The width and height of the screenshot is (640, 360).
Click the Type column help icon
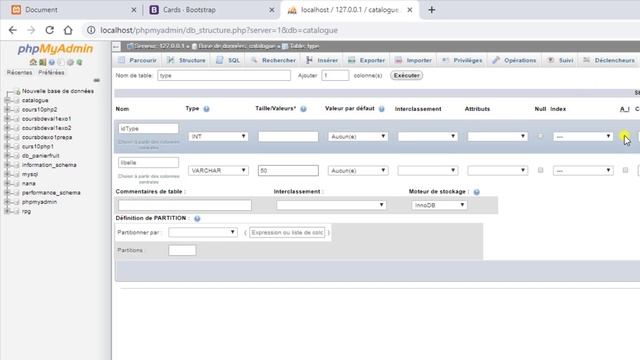[207, 109]
